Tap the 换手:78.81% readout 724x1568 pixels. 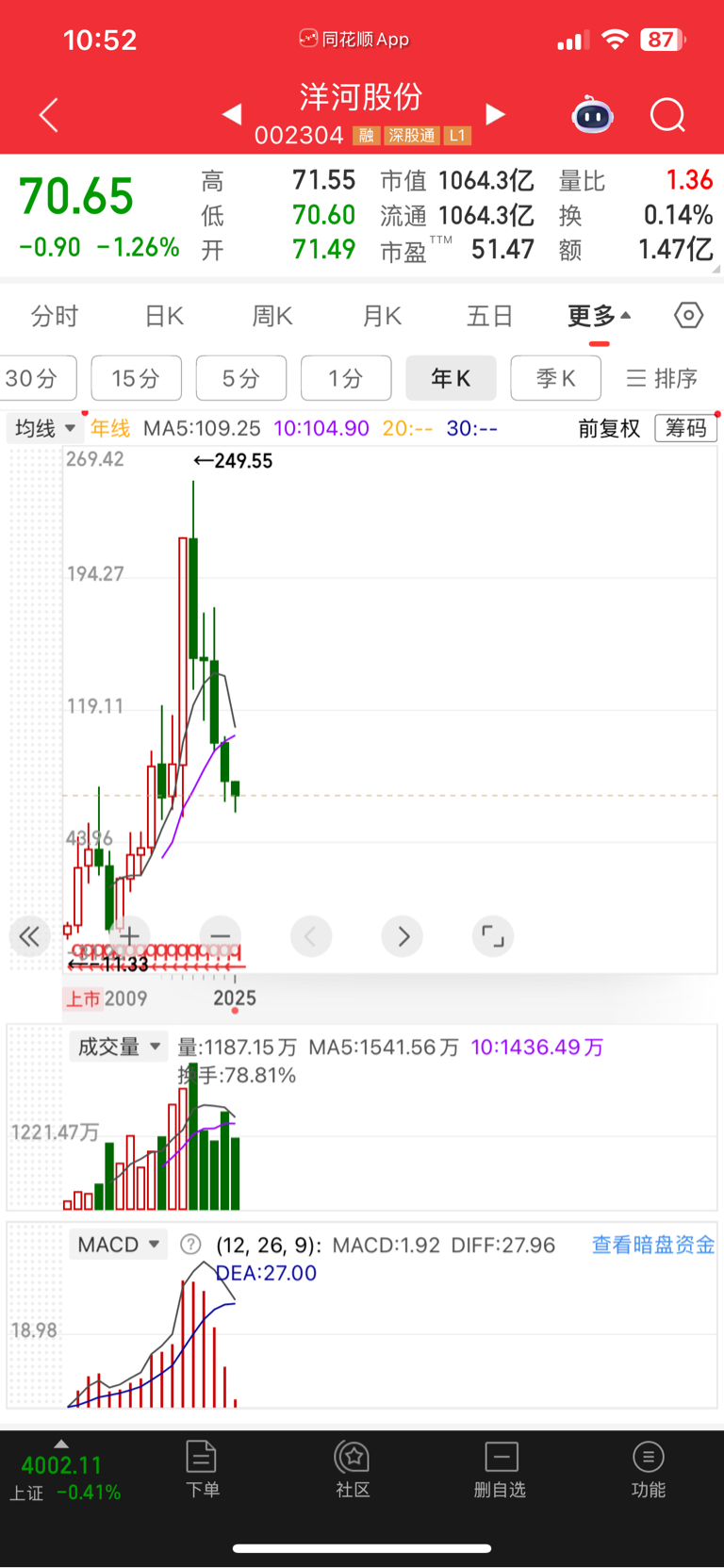237,1075
